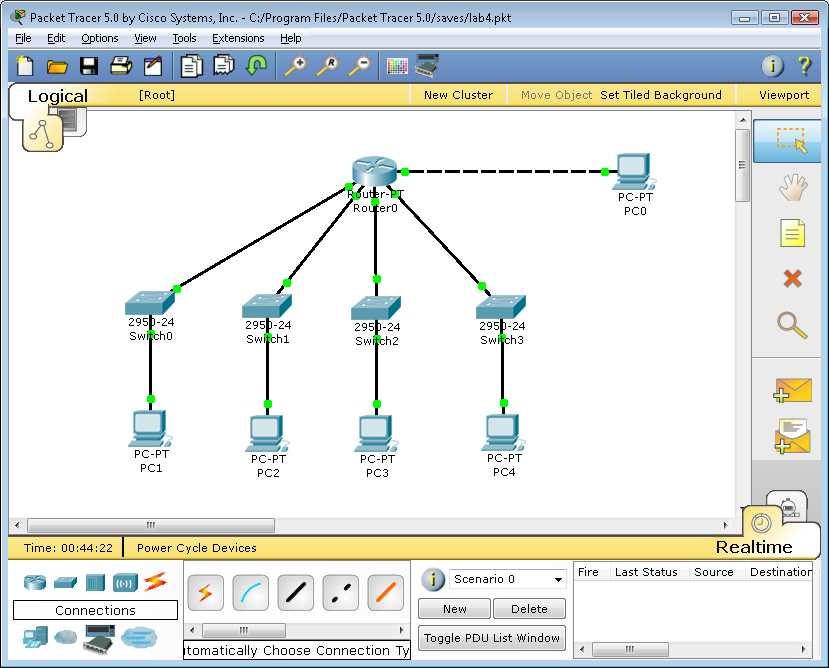Open the Help menu

point(290,38)
